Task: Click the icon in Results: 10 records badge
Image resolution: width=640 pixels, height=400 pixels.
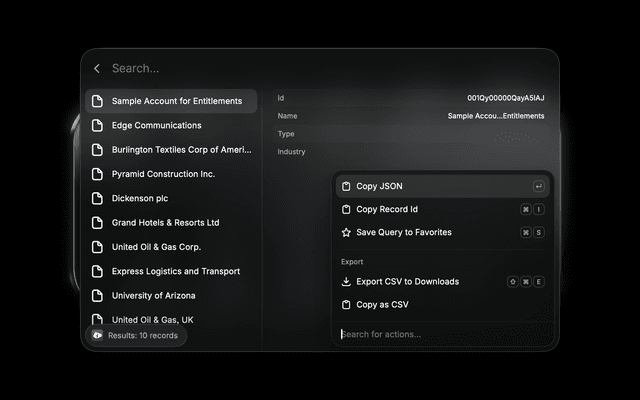Action: [97, 336]
